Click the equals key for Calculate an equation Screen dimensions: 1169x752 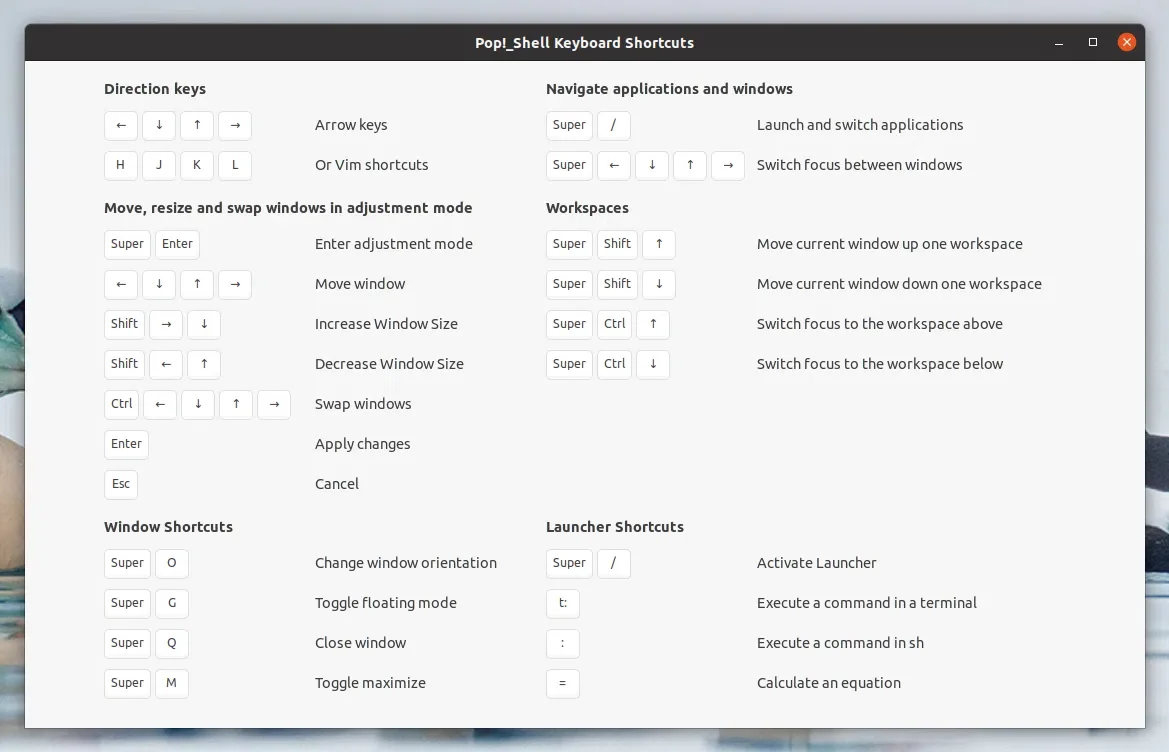coord(563,683)
